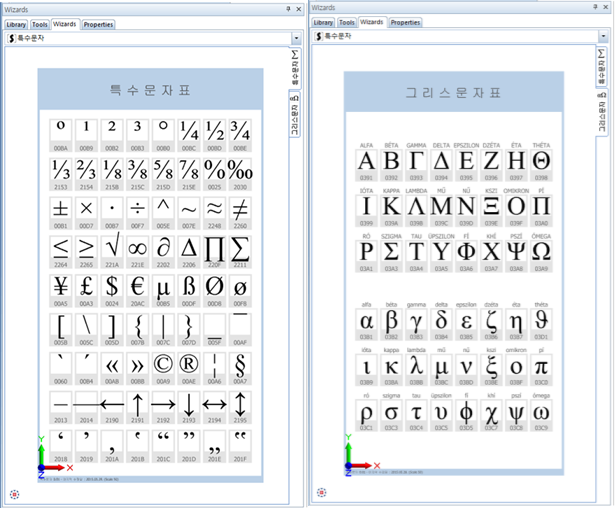Toggle auto-hide pin on left Wizards panel

288,8
